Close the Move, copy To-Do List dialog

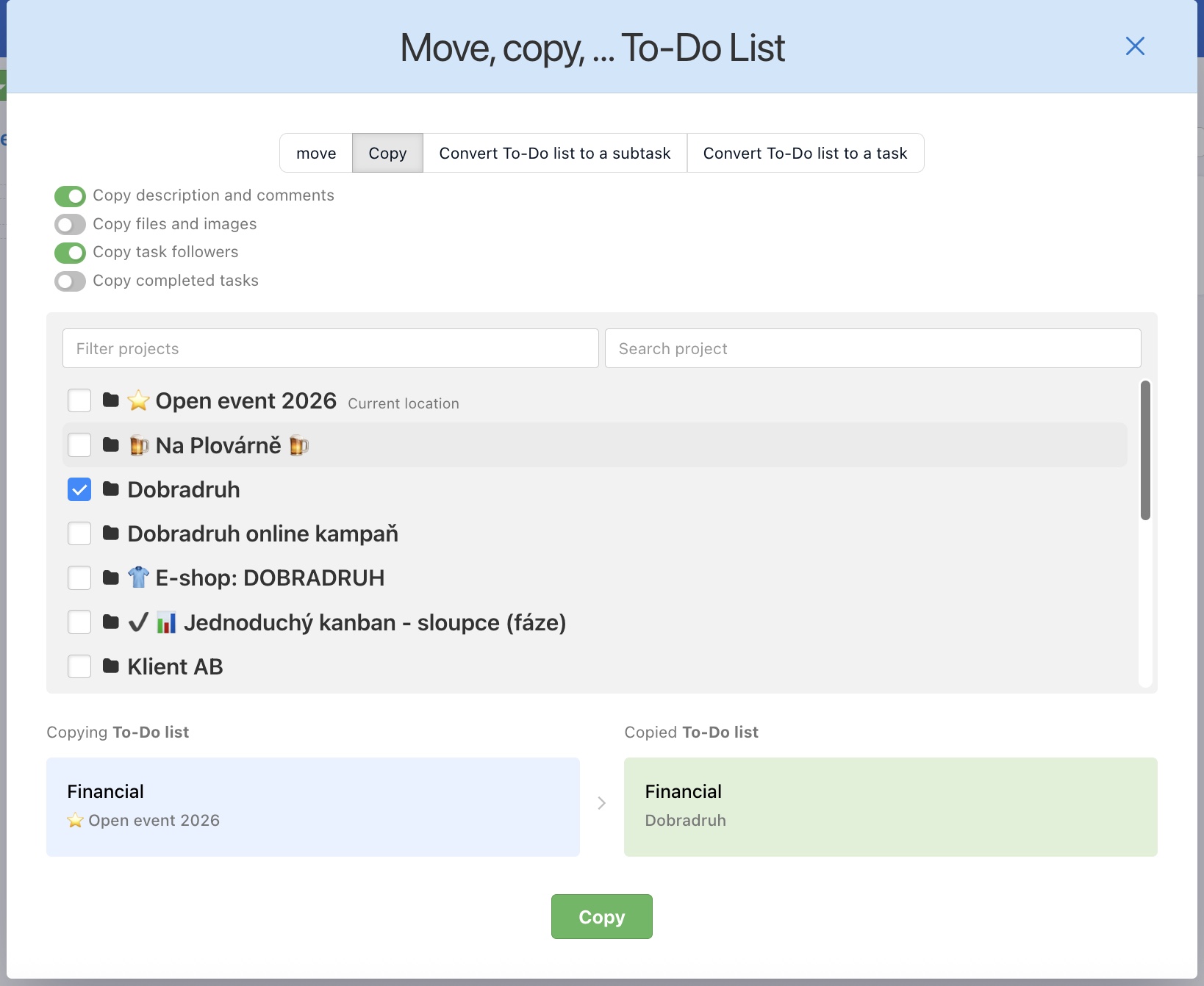tap(1135, 46)
